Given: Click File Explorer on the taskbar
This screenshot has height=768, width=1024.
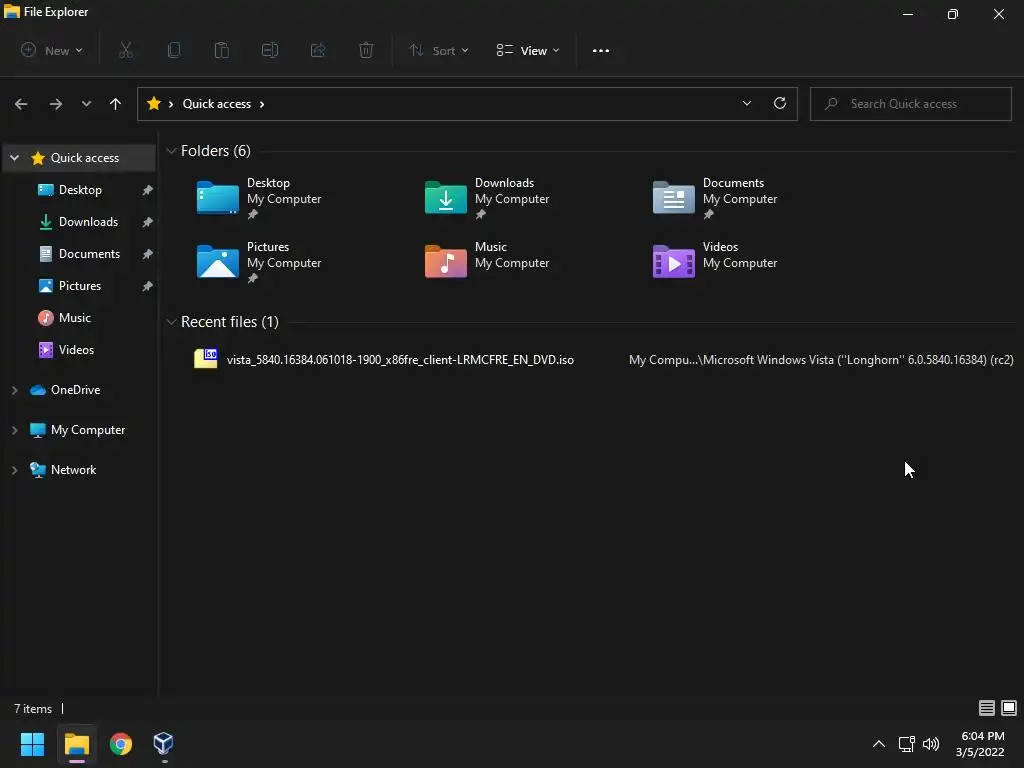Looking at the screenshot, I should click(76, 744).
